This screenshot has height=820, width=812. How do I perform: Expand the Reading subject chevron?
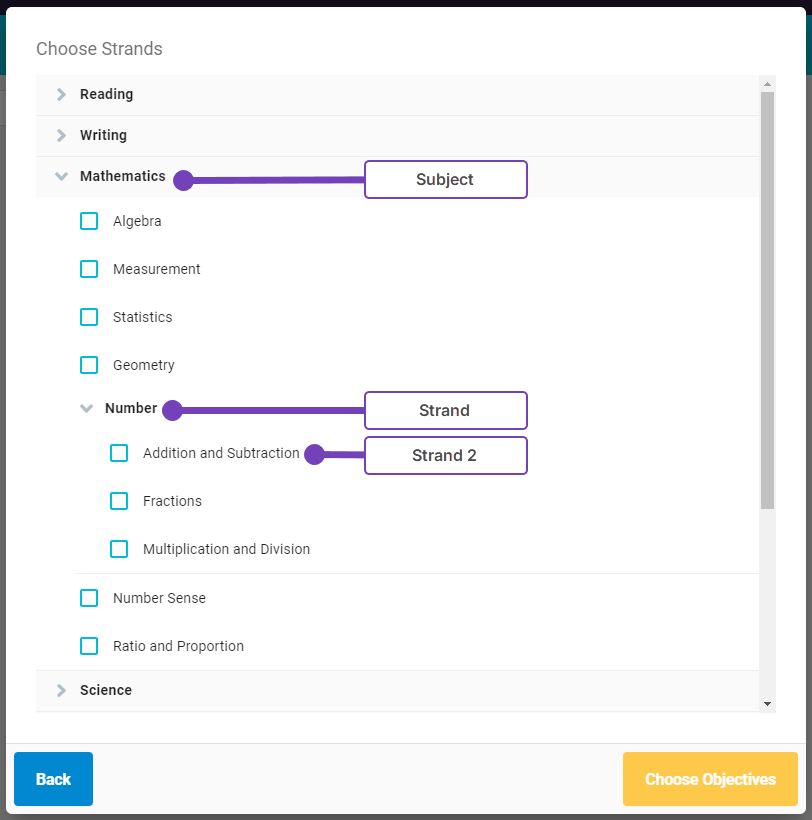[61, 94]
